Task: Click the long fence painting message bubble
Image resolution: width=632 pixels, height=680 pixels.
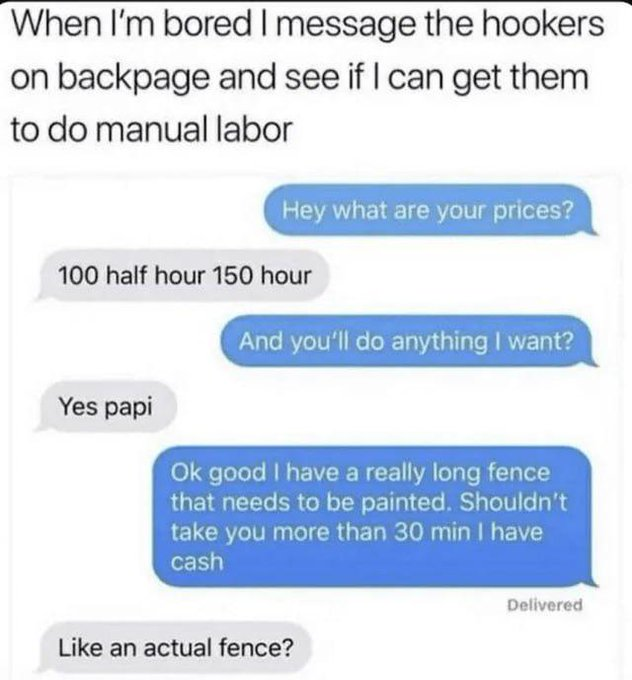Action: 374,516
